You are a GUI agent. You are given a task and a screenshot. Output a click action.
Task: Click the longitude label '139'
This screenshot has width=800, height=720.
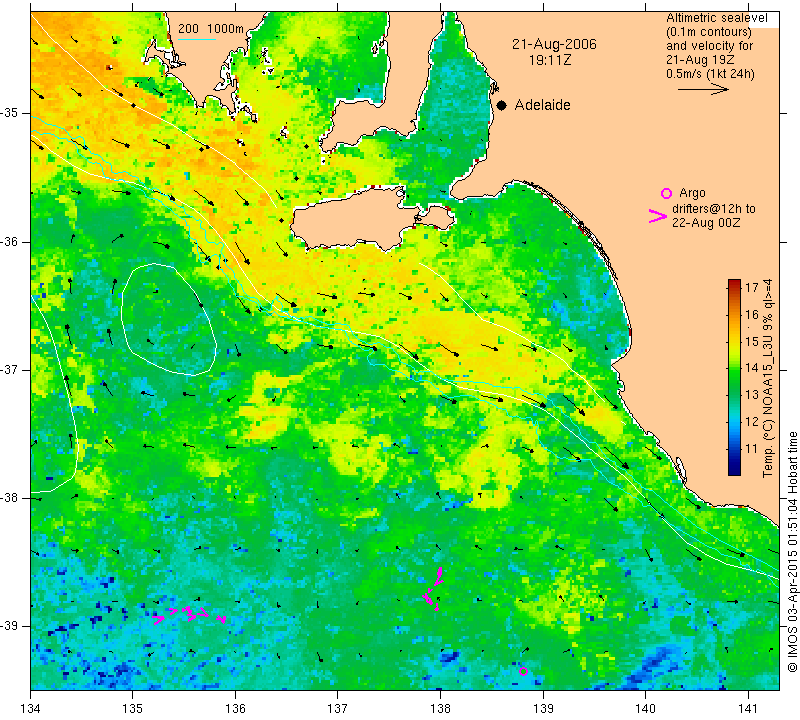click(x=543, y=709)
